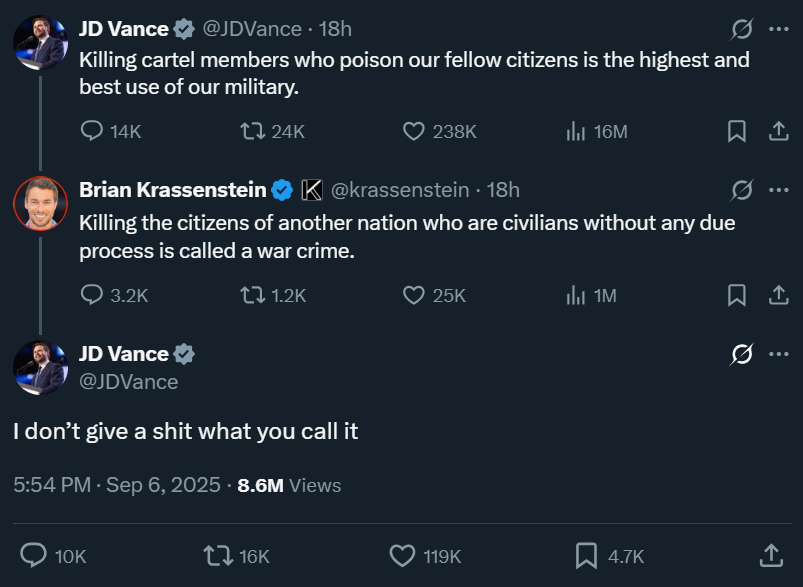Open Brian Krassenstein's profile name link
Image resolution: width=803 pixels, height=587 pixels.
(x=172, y=190)
